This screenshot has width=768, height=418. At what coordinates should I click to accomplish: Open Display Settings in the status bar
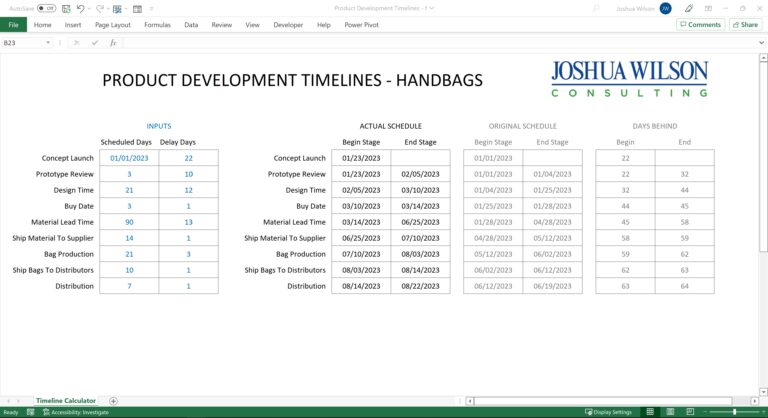(608, 412)
